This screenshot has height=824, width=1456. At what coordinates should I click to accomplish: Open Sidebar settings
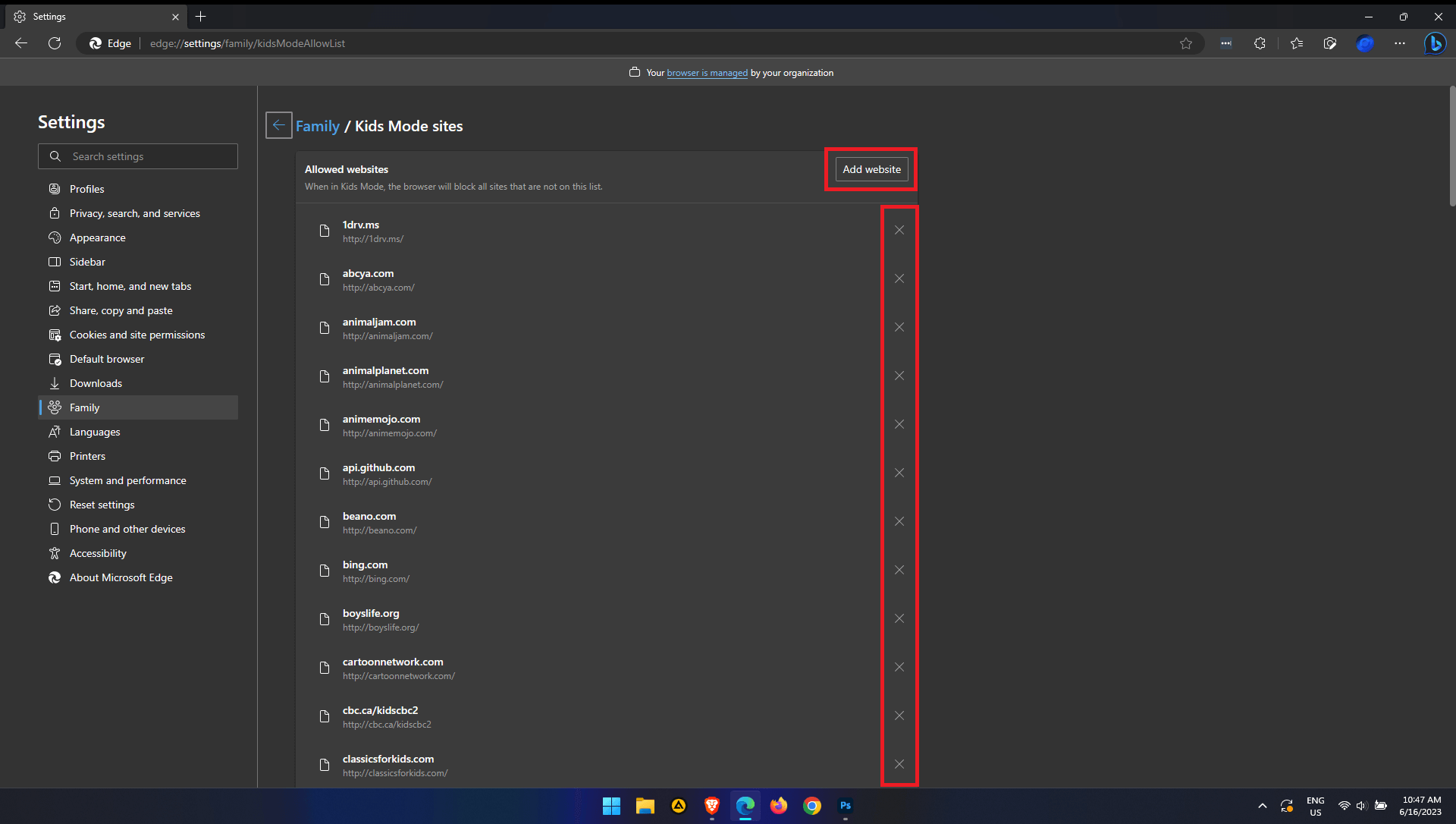pos(138,262)
